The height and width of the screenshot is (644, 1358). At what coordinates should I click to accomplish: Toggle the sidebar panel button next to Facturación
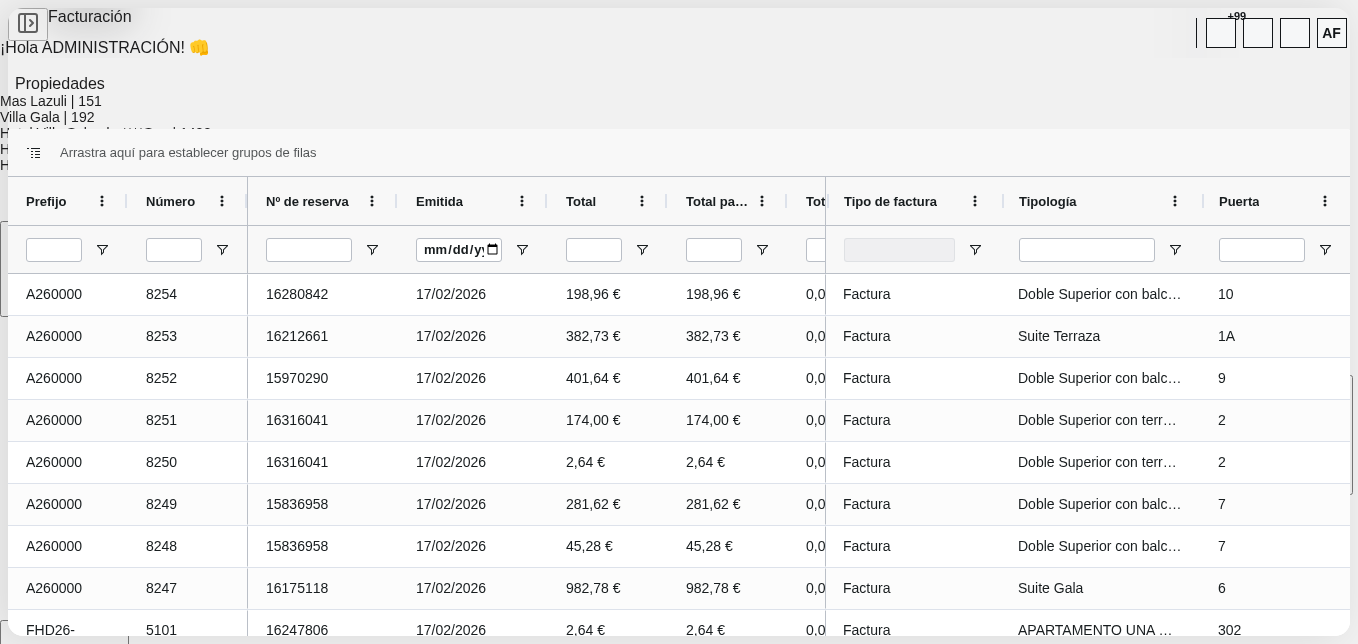[28, 23]
